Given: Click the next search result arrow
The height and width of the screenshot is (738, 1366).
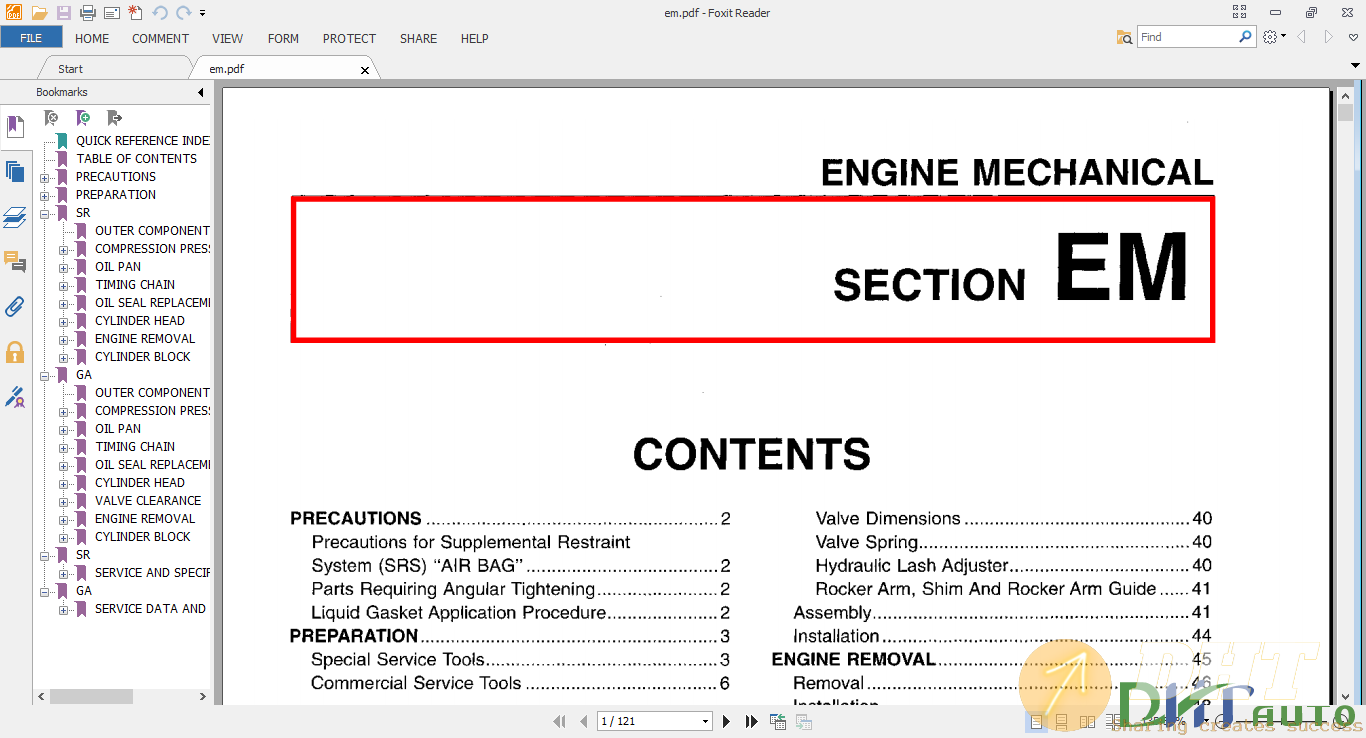Looking at the screenshot, I should [x=1328, y=37].
